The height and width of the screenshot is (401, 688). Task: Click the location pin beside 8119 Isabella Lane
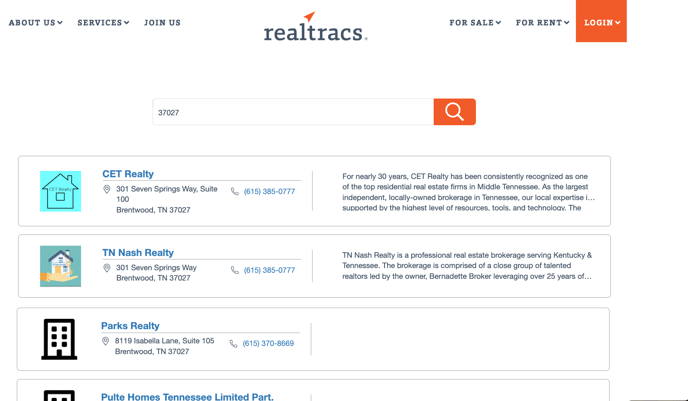(105, 341)
